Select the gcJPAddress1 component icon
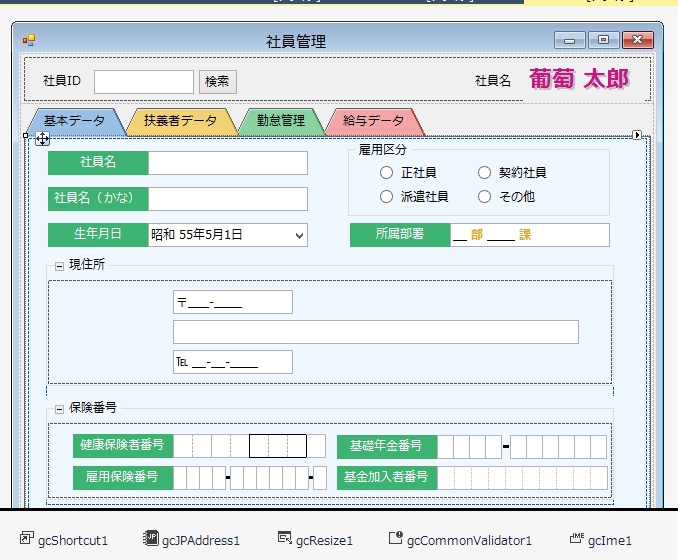 tap(150, 538)
